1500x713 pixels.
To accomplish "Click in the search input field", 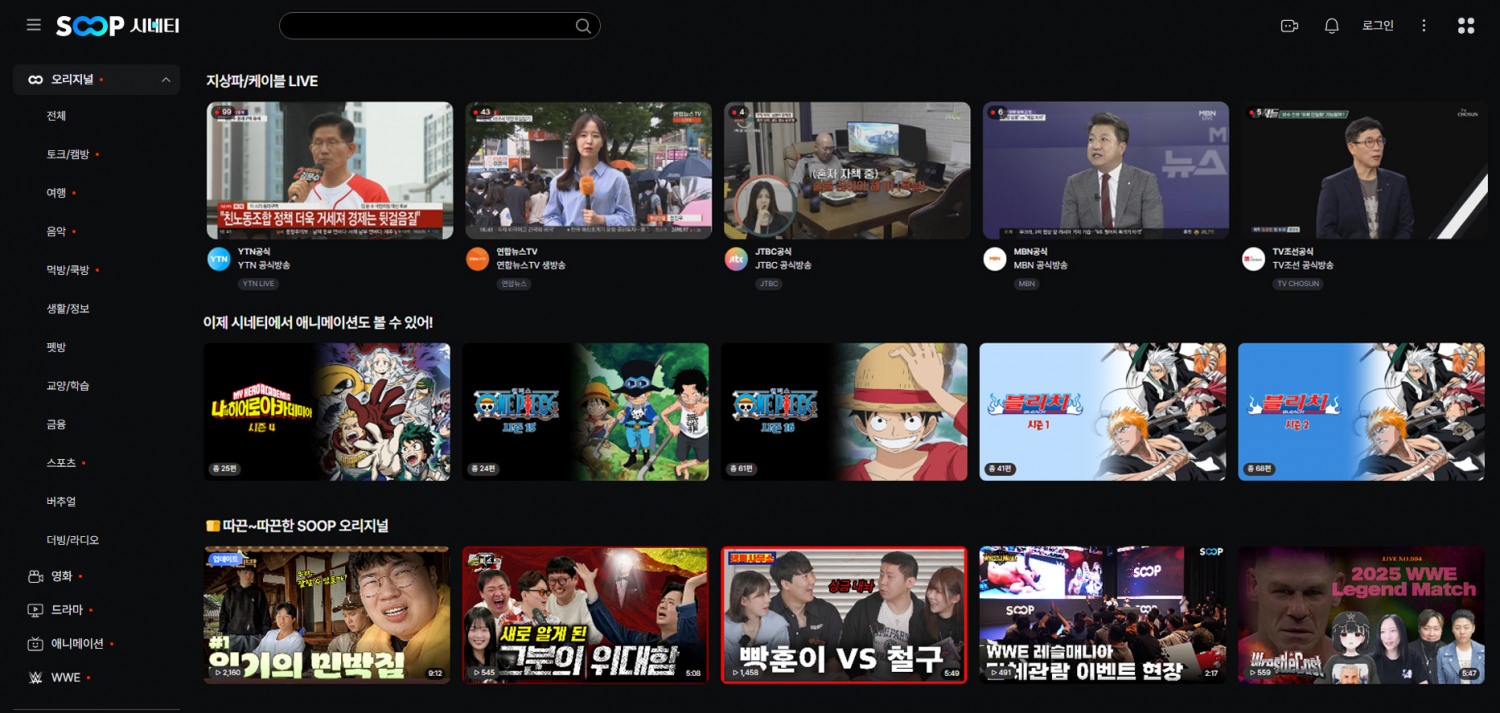I will (425, 26).
